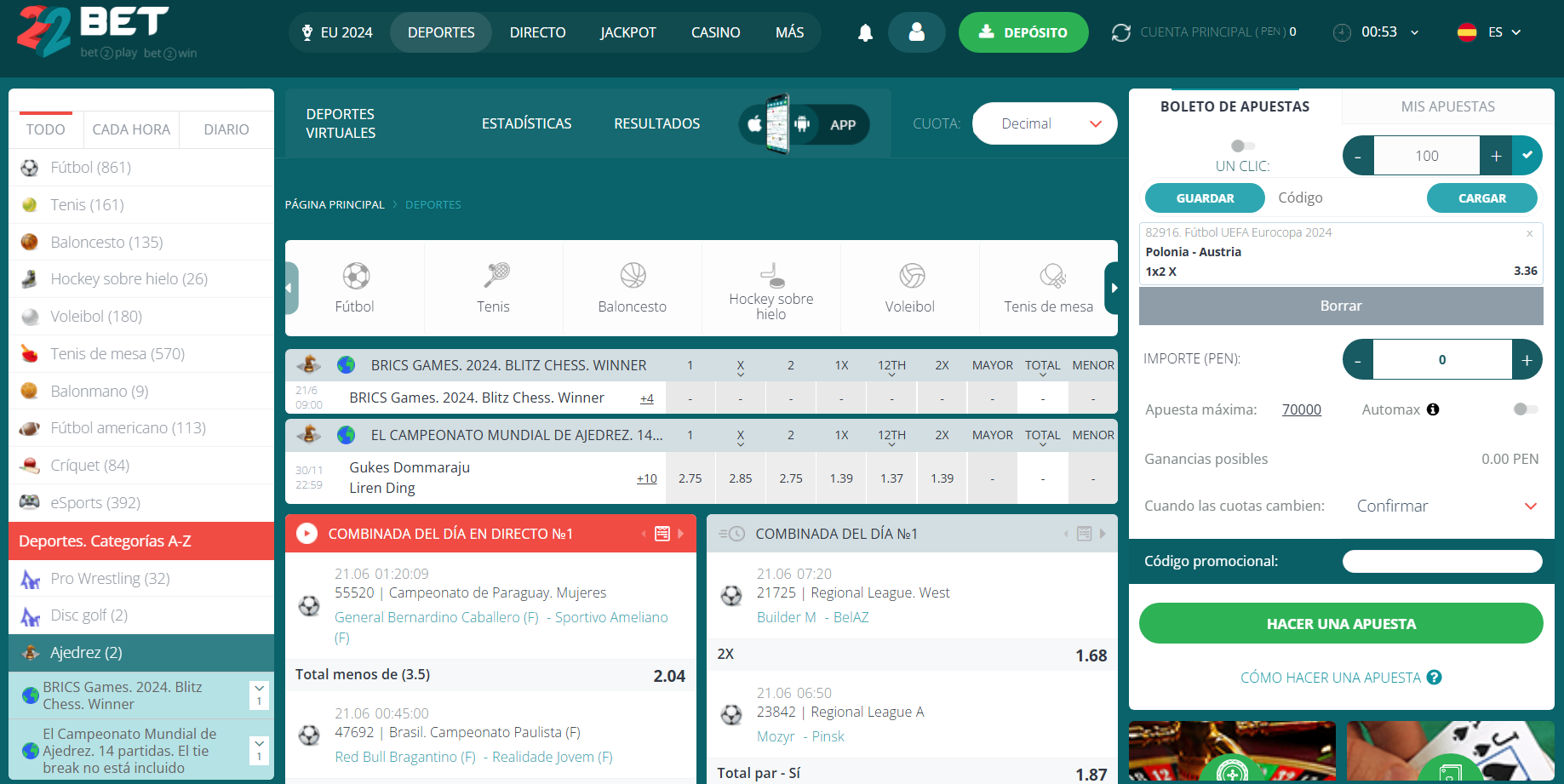This screenshot has width=1564, height=784.
Task: Open the roulette casino thumbnail
Action: [1232, 753]
